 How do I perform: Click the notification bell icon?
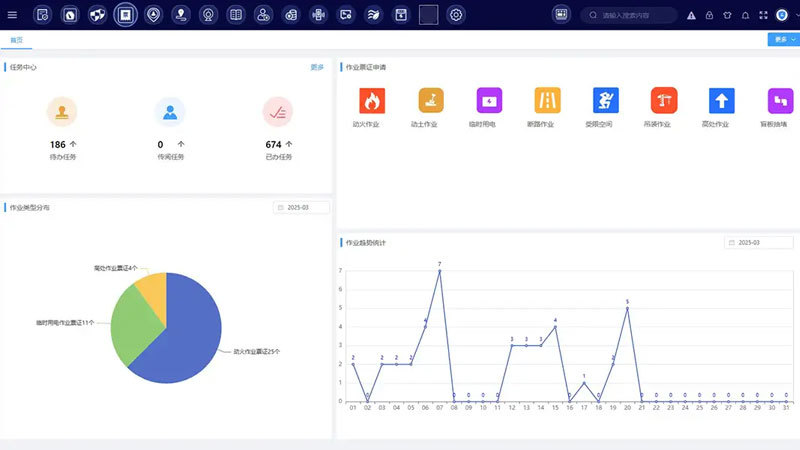click(745, 15)
